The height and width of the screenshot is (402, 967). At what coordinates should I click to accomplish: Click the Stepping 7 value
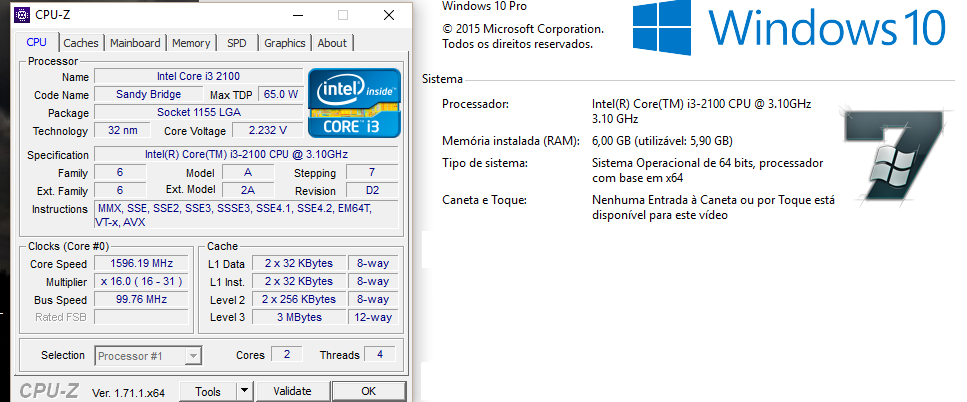[x=372, y=172]
